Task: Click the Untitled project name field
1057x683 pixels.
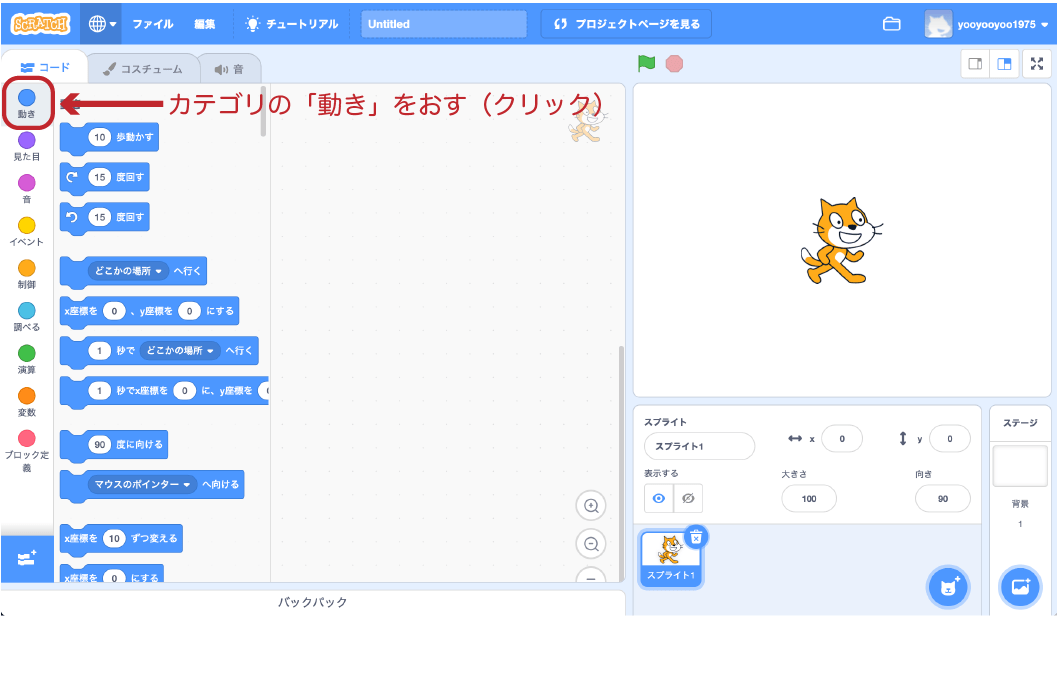Action: pos(444,24)
